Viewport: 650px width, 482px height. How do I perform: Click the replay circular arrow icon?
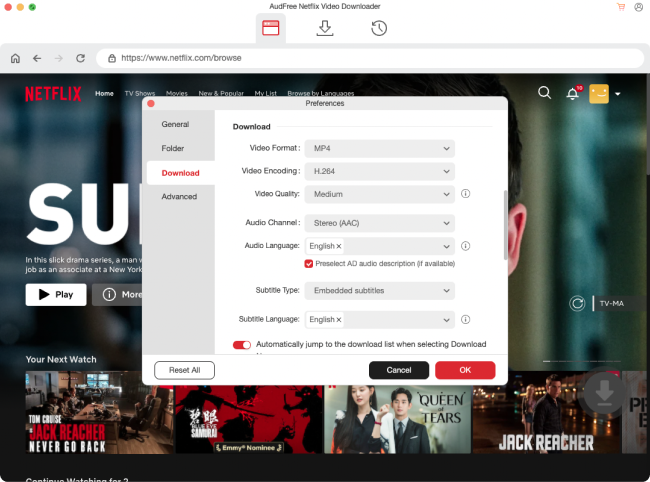click(577, 303)
